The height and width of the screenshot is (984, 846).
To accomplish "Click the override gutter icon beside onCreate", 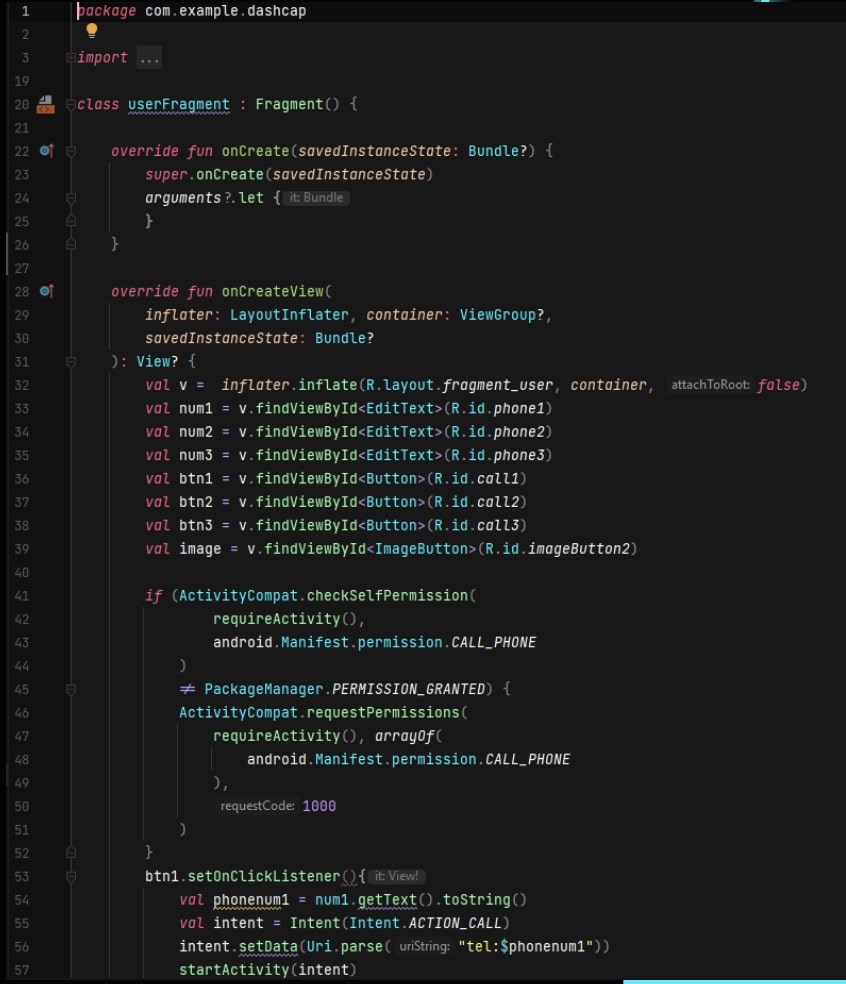I will 46,151.
